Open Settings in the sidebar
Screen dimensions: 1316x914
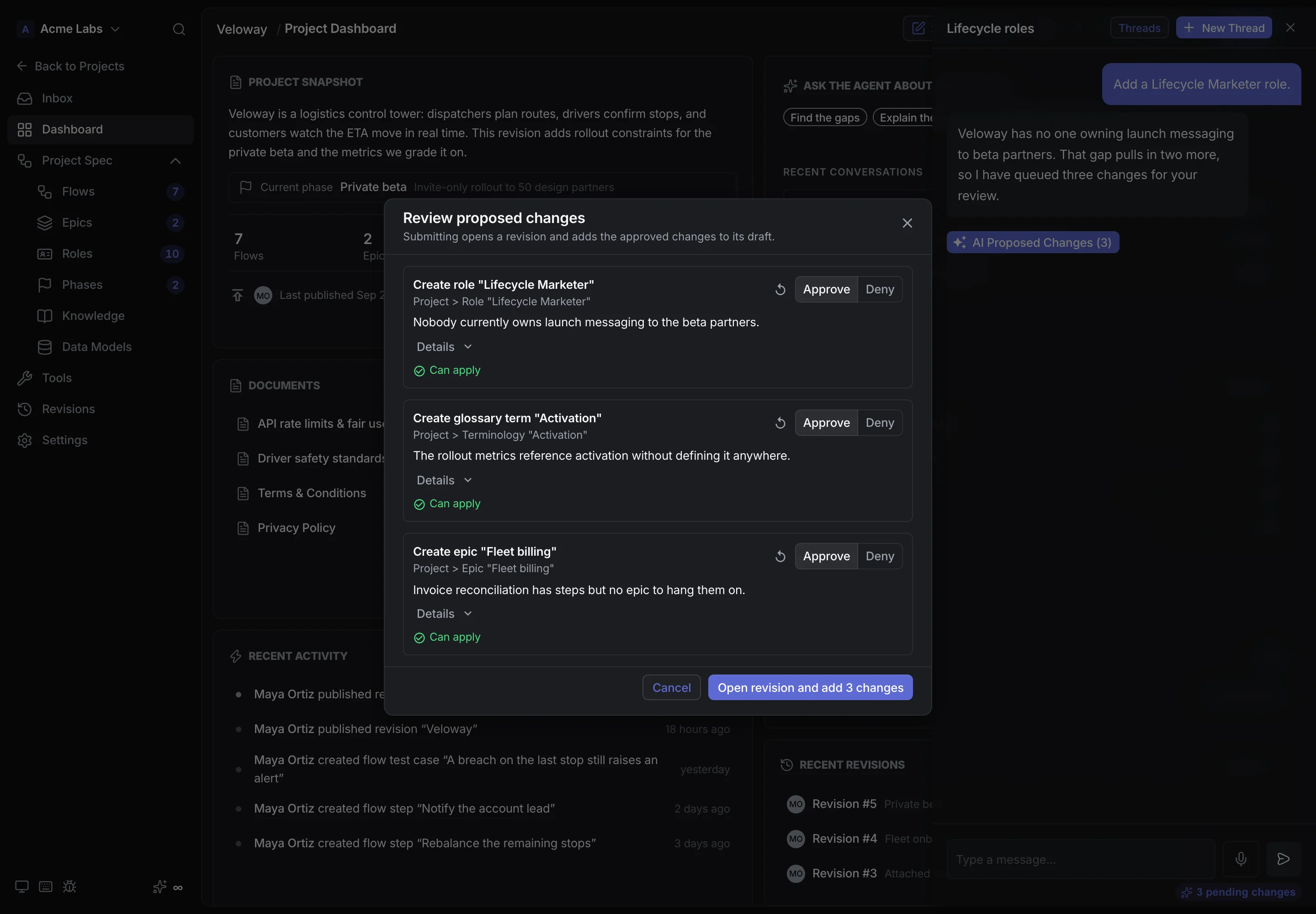click(100, 441)
